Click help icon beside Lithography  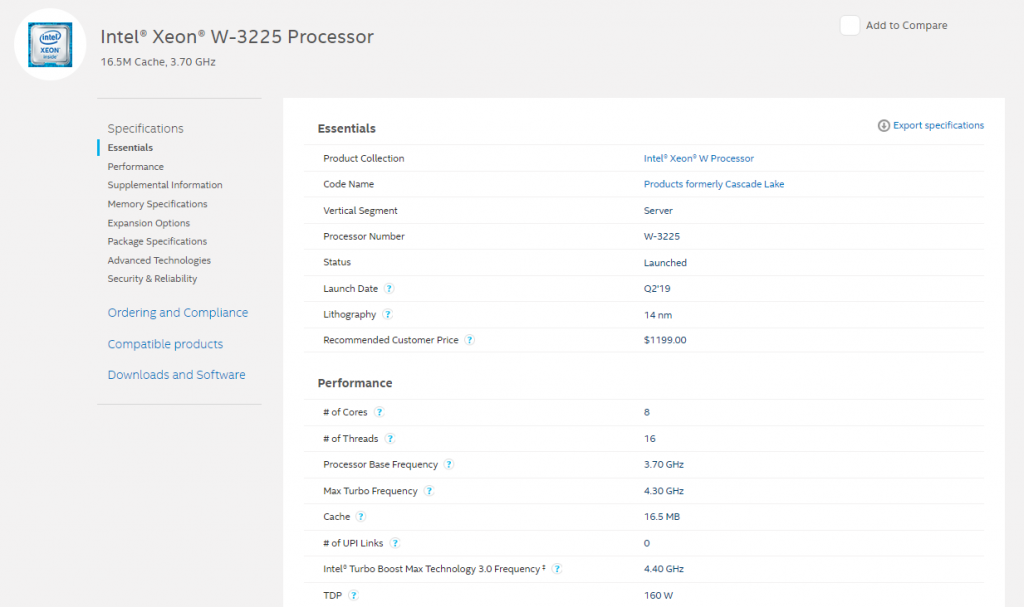pos(387,315)
